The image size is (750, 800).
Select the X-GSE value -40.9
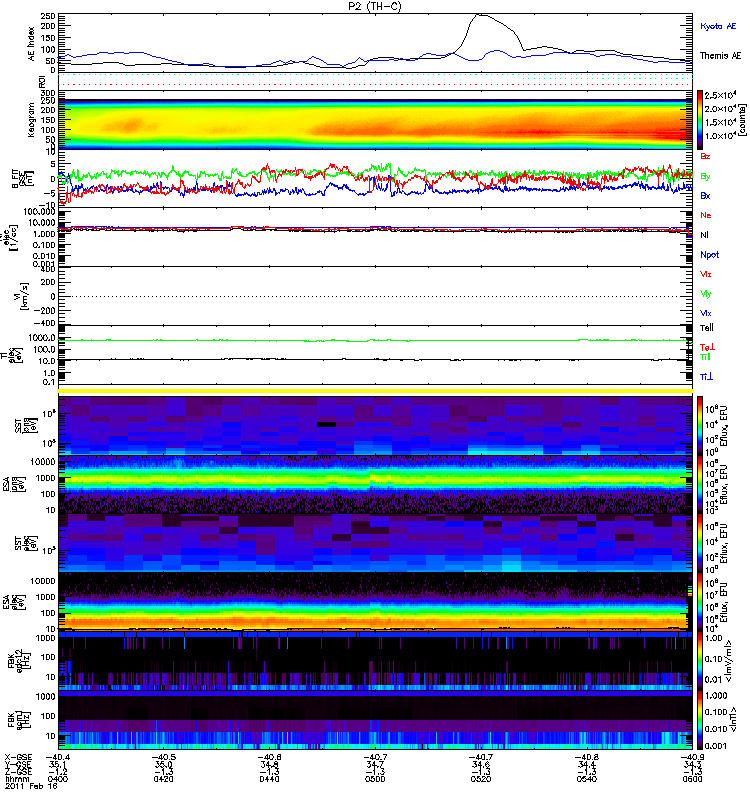(692, 757)
